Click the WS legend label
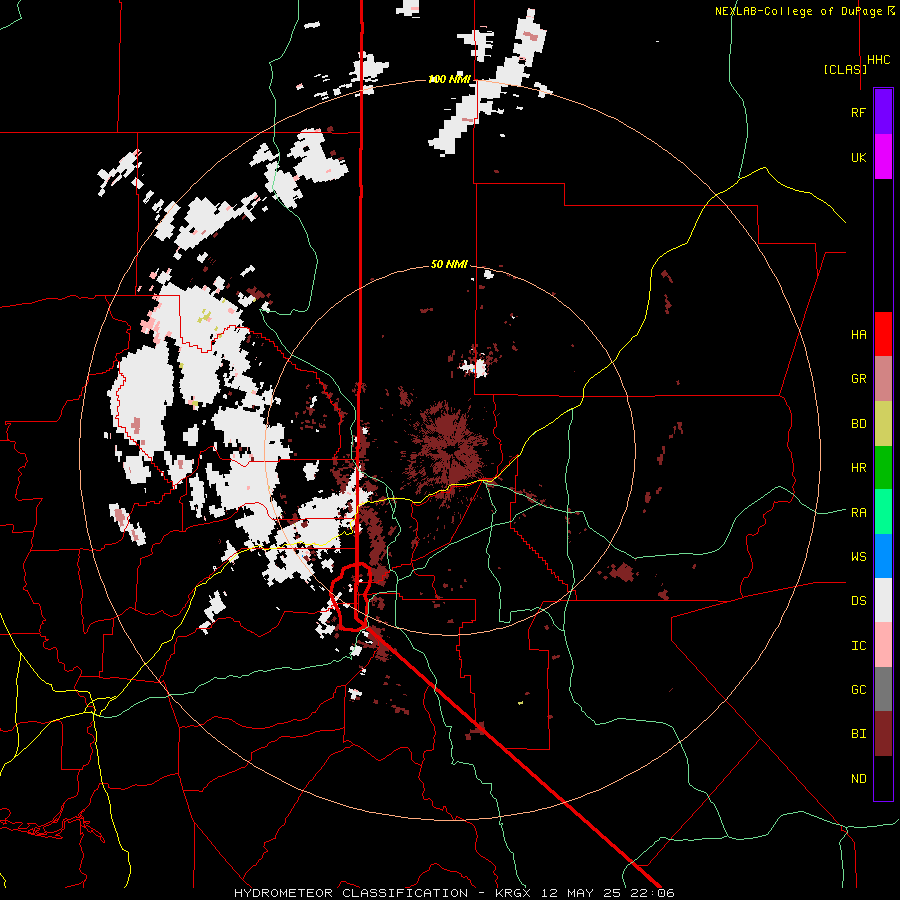This screenshot has width=900, height=900. (858, 556)
